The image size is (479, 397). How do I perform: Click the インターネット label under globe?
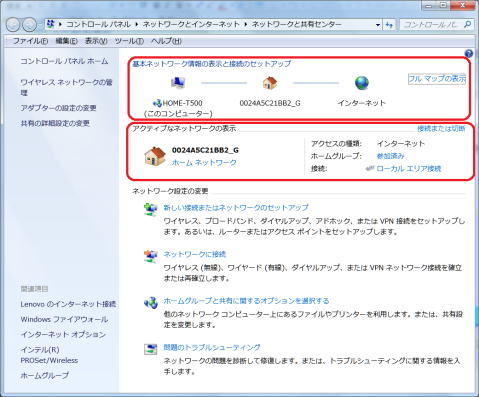(362, 103)
